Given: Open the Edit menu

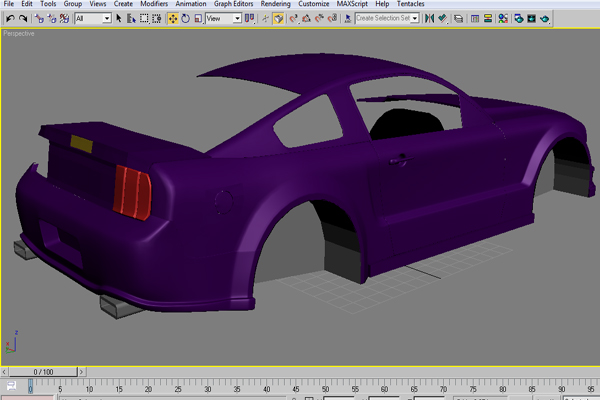Looking at the screenshot, I should [x=27, y=4].
